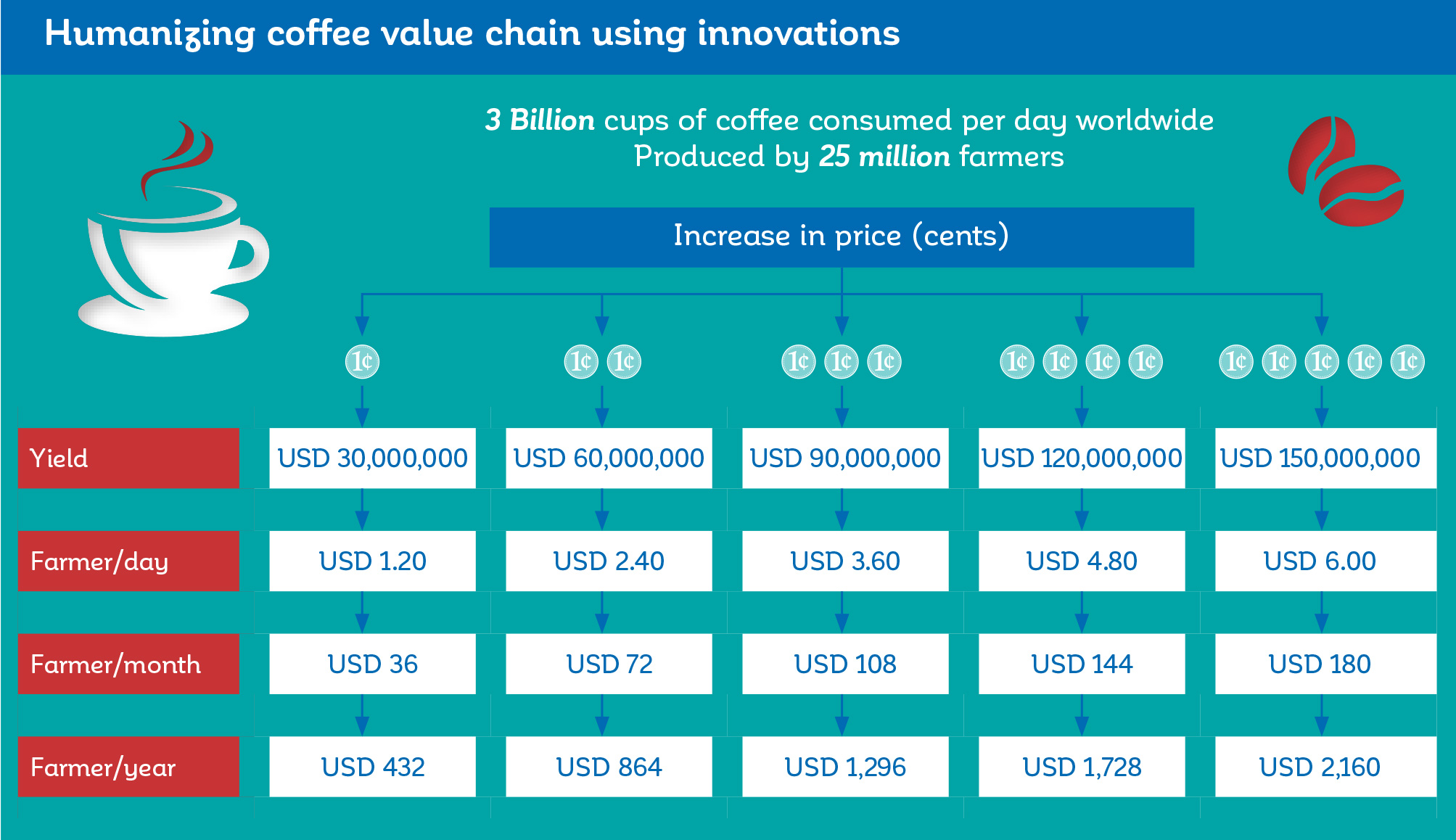Click the first coin in the five-cent group
This screenshot has width=1456, height=840.
pos(1236,361)
